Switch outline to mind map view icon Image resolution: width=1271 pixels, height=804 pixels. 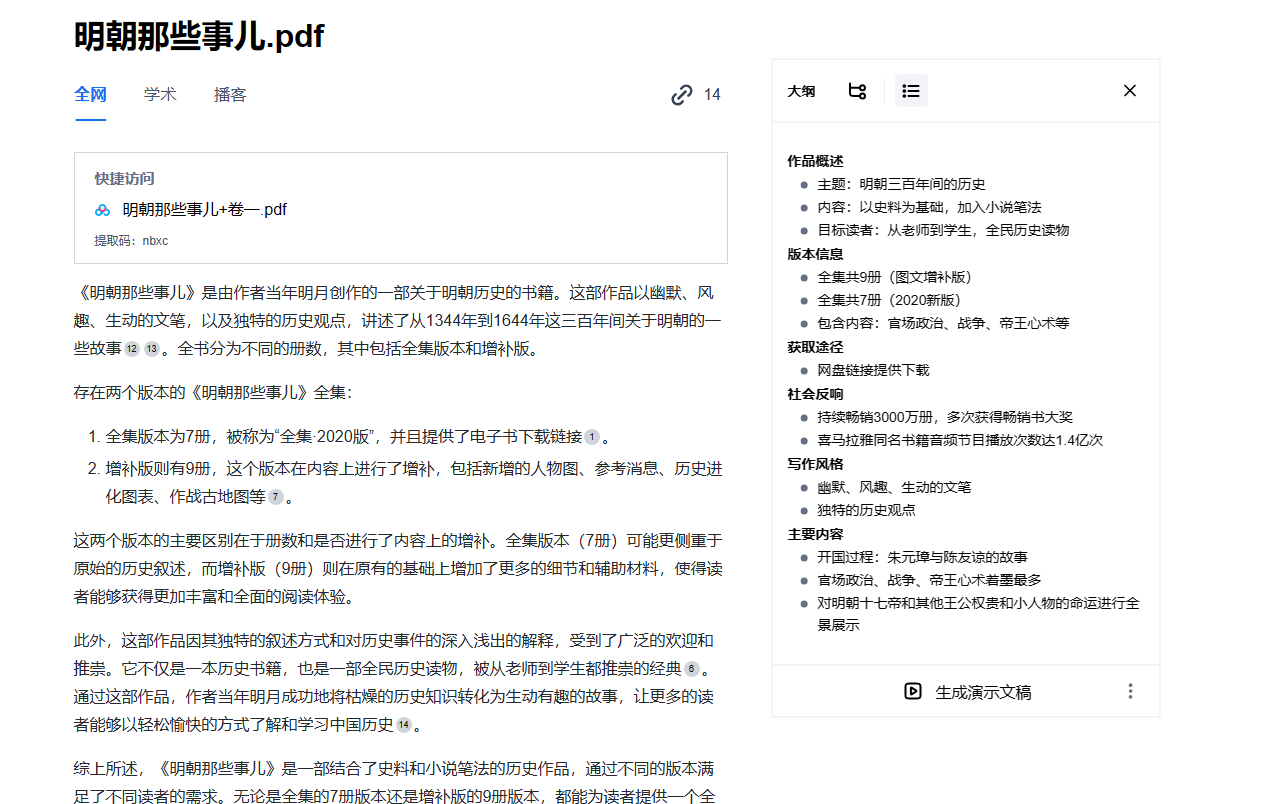[857, 91]
